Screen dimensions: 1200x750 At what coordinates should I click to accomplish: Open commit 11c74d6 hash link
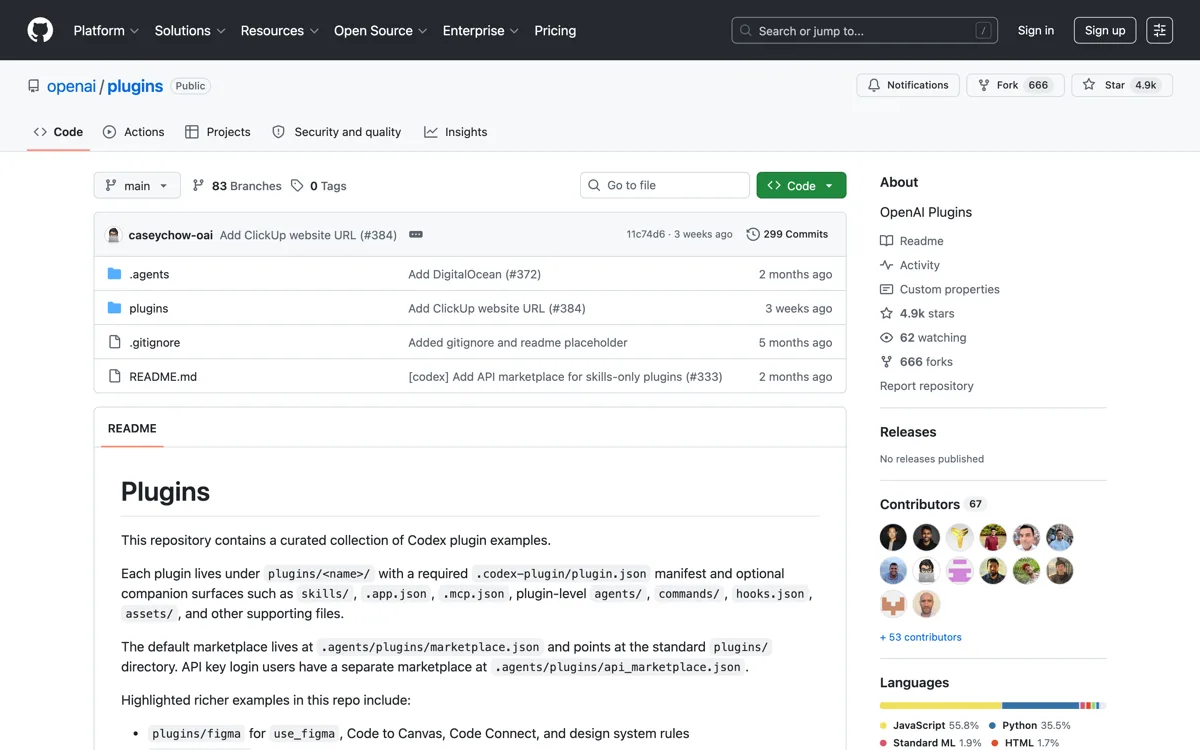(x=646, y=234)
